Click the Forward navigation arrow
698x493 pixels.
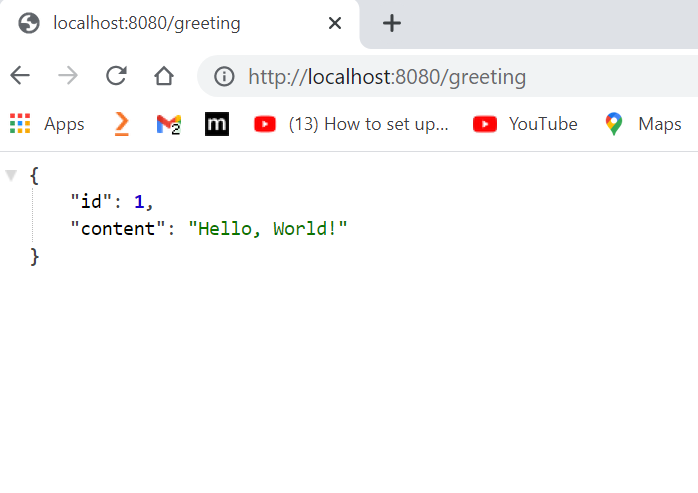point(68,76)
